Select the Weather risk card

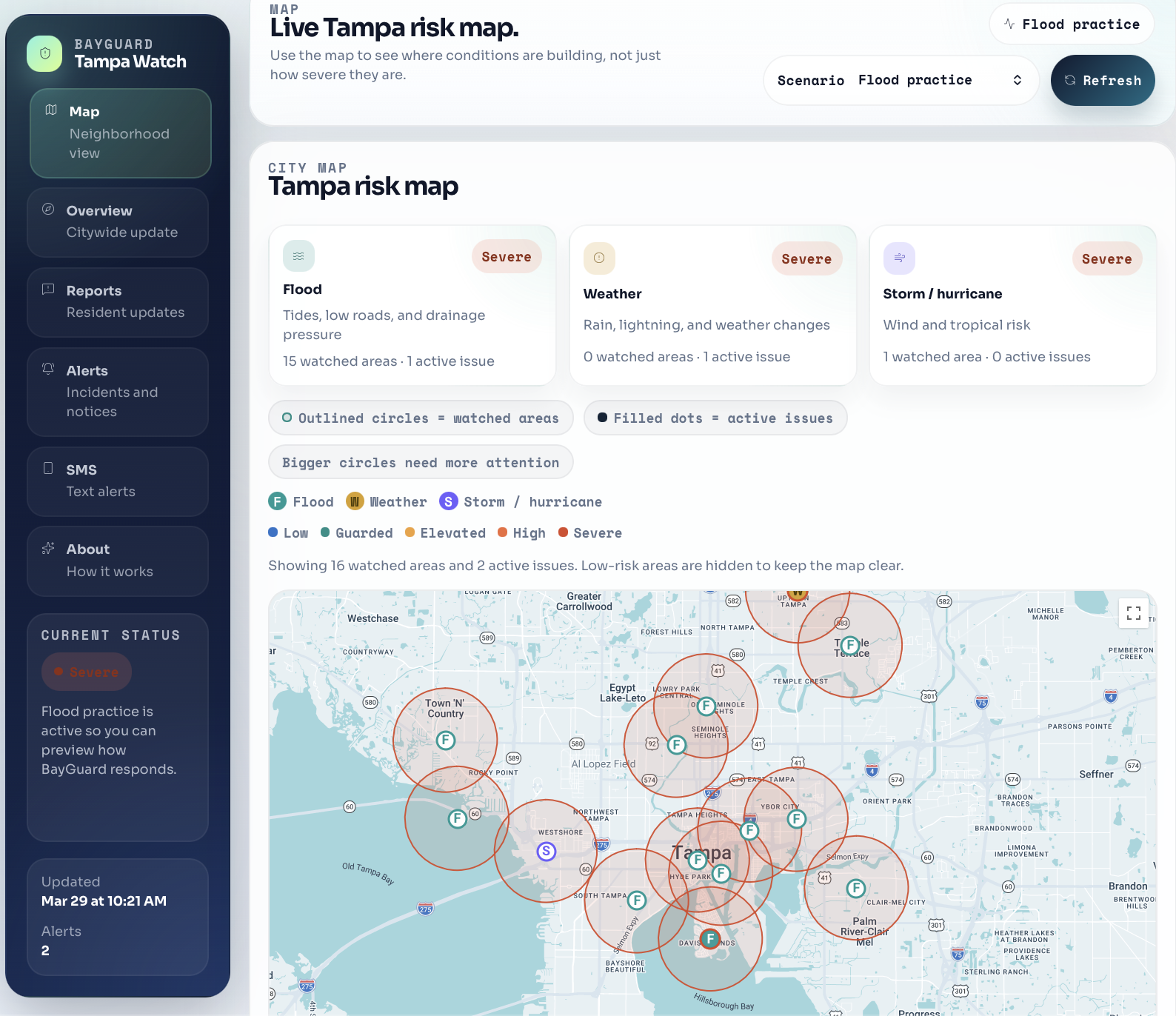coord(712,305)
